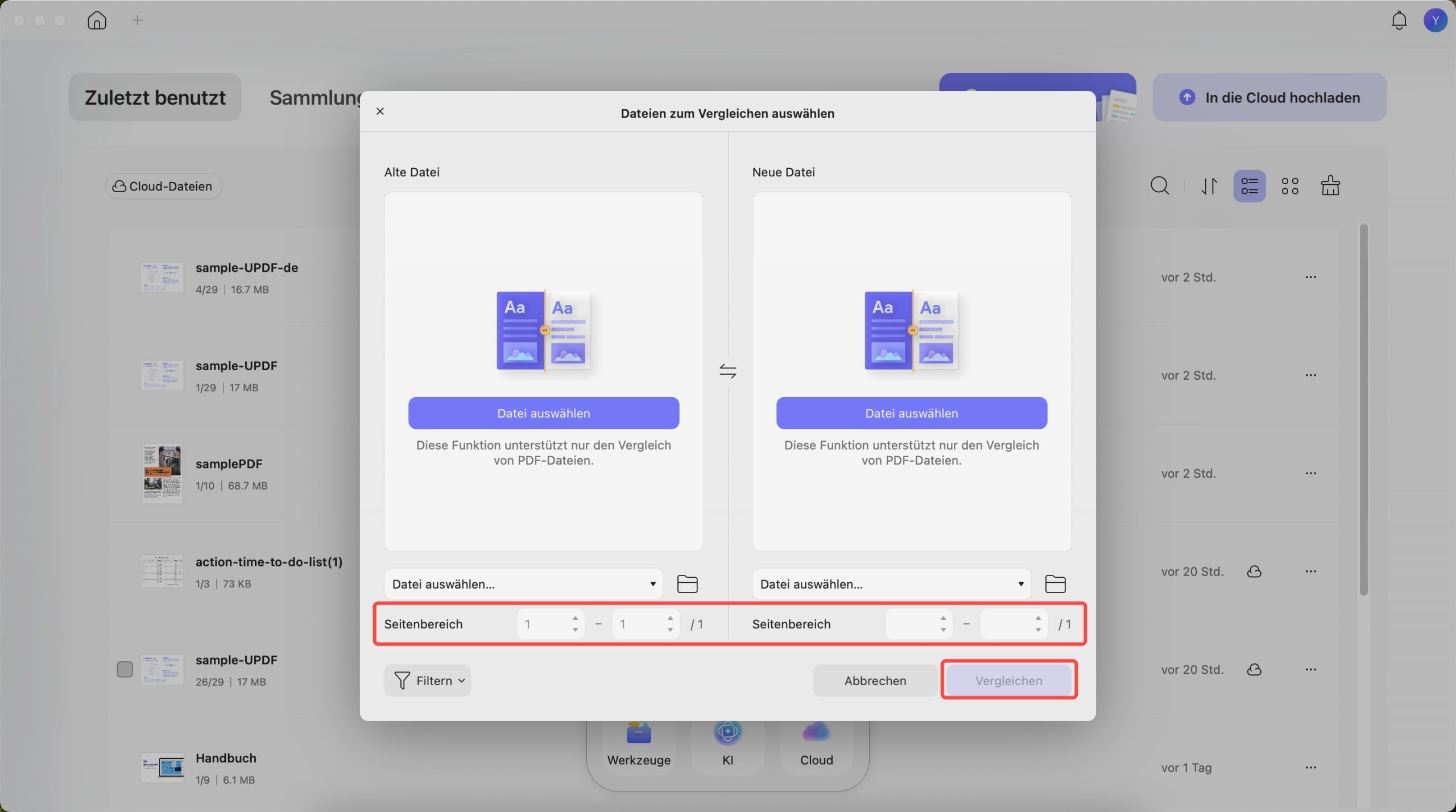Click 'In die Cloud hochladen' button
This screenshot has width=1456, height=812.
pos(1269,97)
